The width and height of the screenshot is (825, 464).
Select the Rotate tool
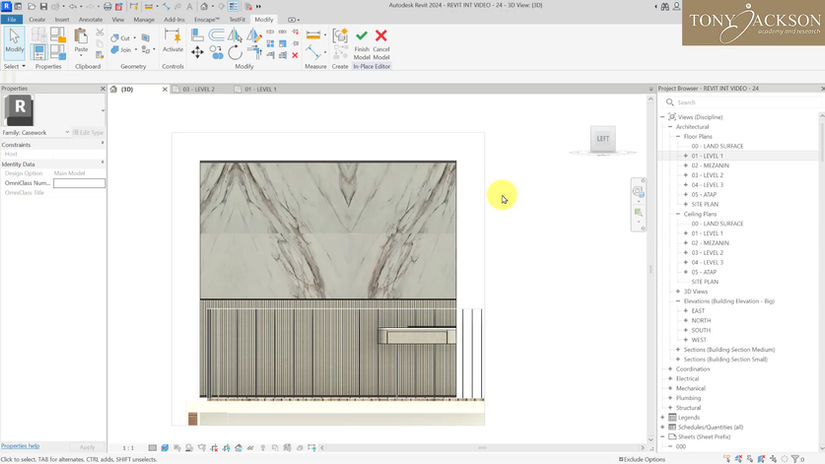coord(235,52)
